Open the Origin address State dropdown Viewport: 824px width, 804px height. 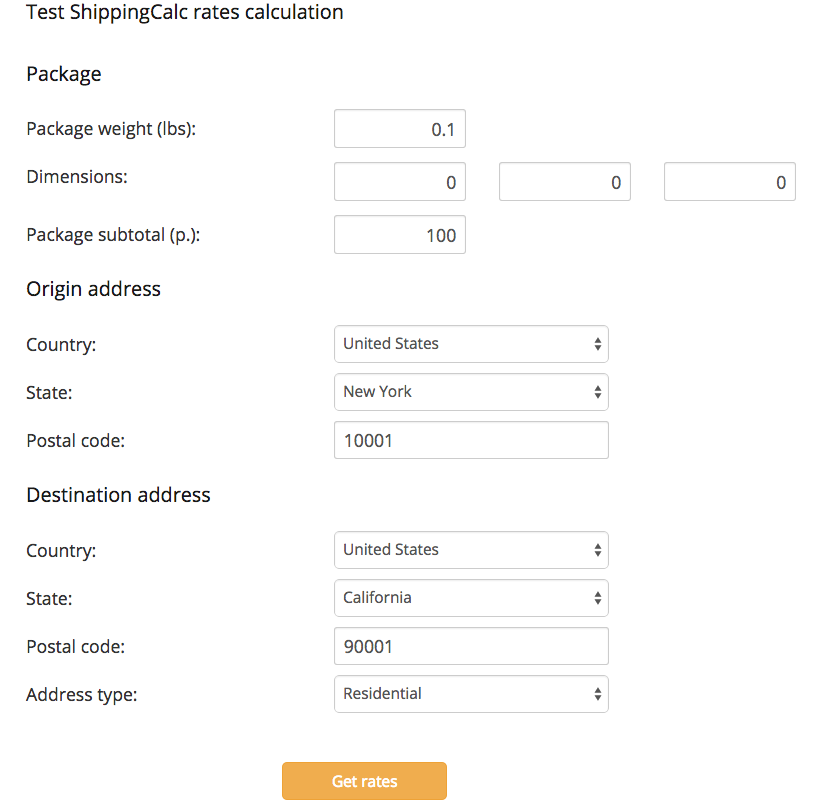470,392
